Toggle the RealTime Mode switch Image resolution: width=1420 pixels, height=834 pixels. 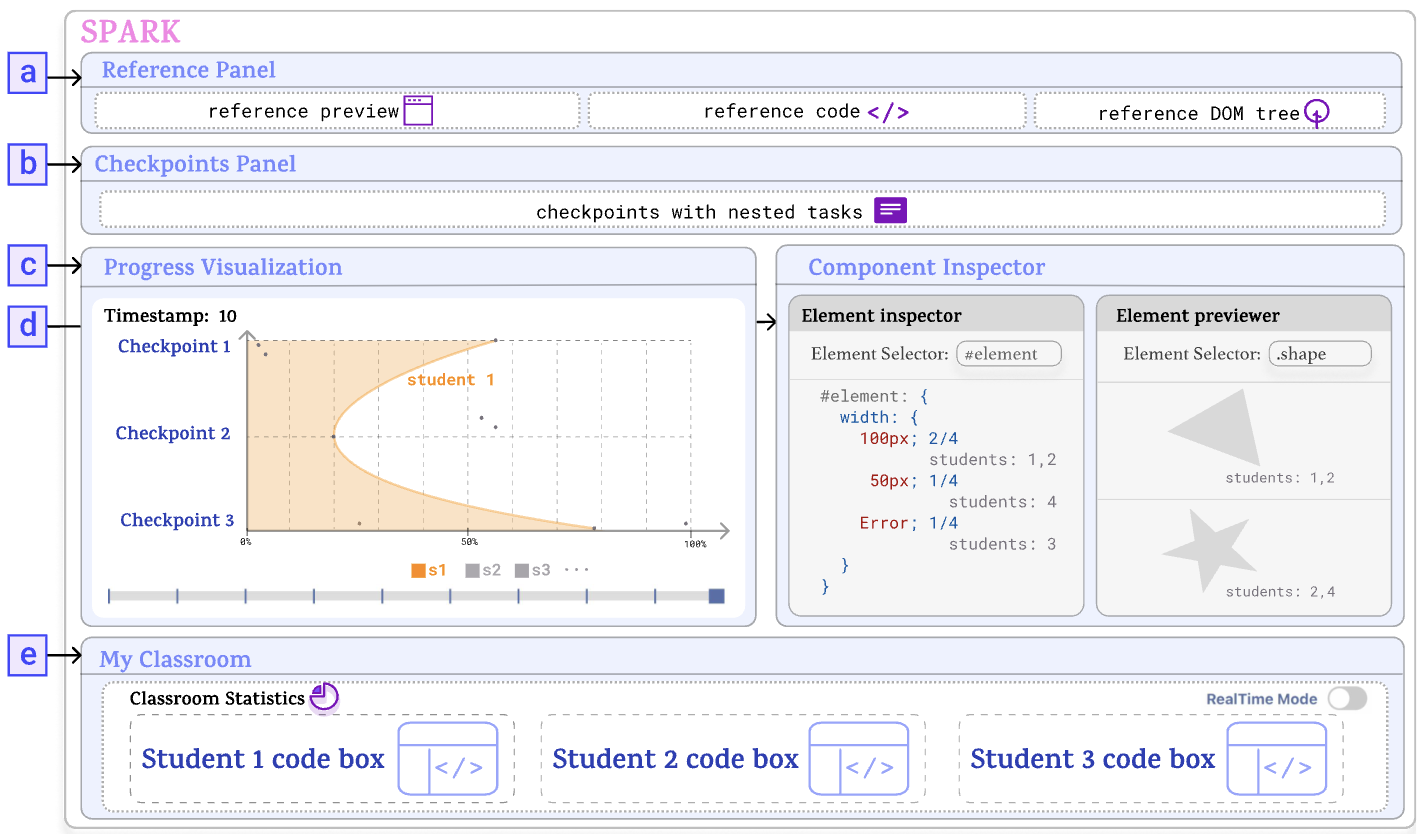tap(1347, 699)
